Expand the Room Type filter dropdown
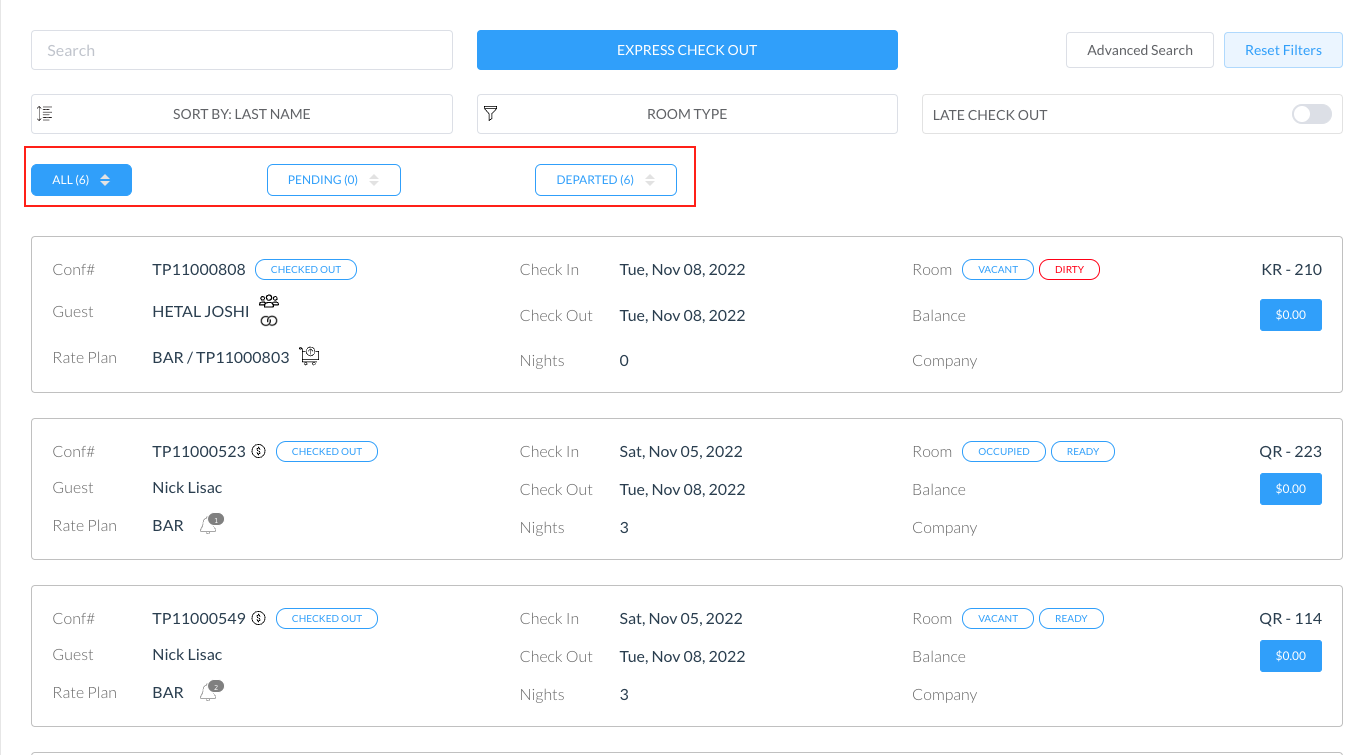This screenshot has height=755, width=1369. pos(687,114)
